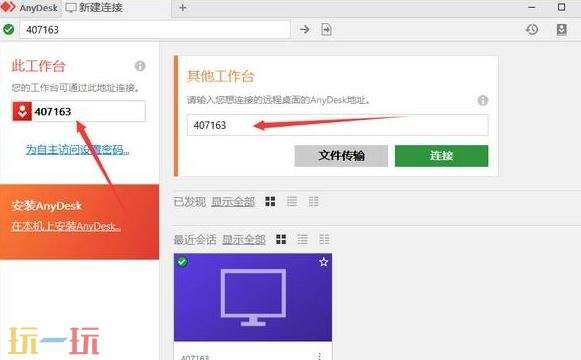
Task: Open a new tab with plus button
Action: pyautogui.click(x=183, y=7)
